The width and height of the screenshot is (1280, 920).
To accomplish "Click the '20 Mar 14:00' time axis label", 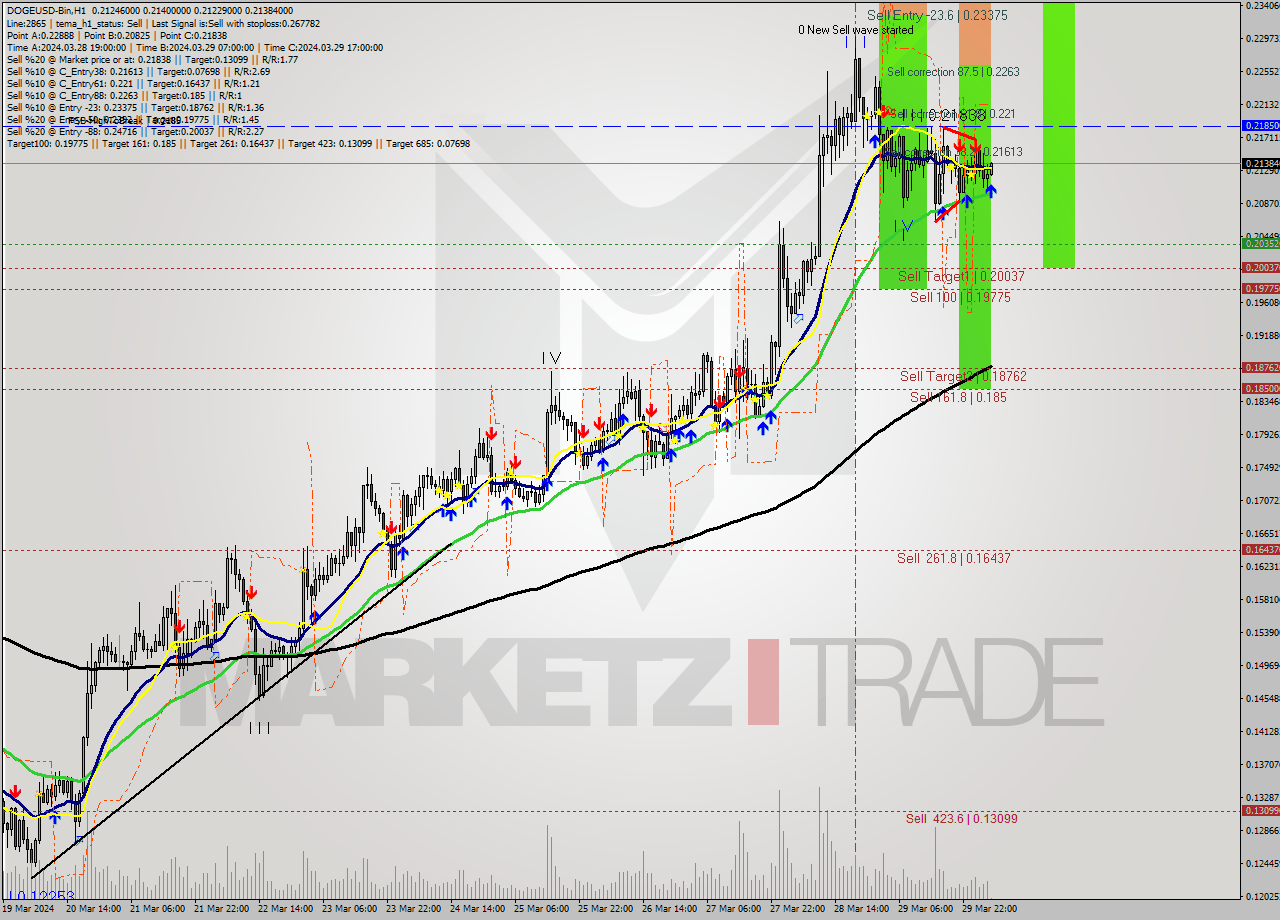I will click(x=95, y=909).
